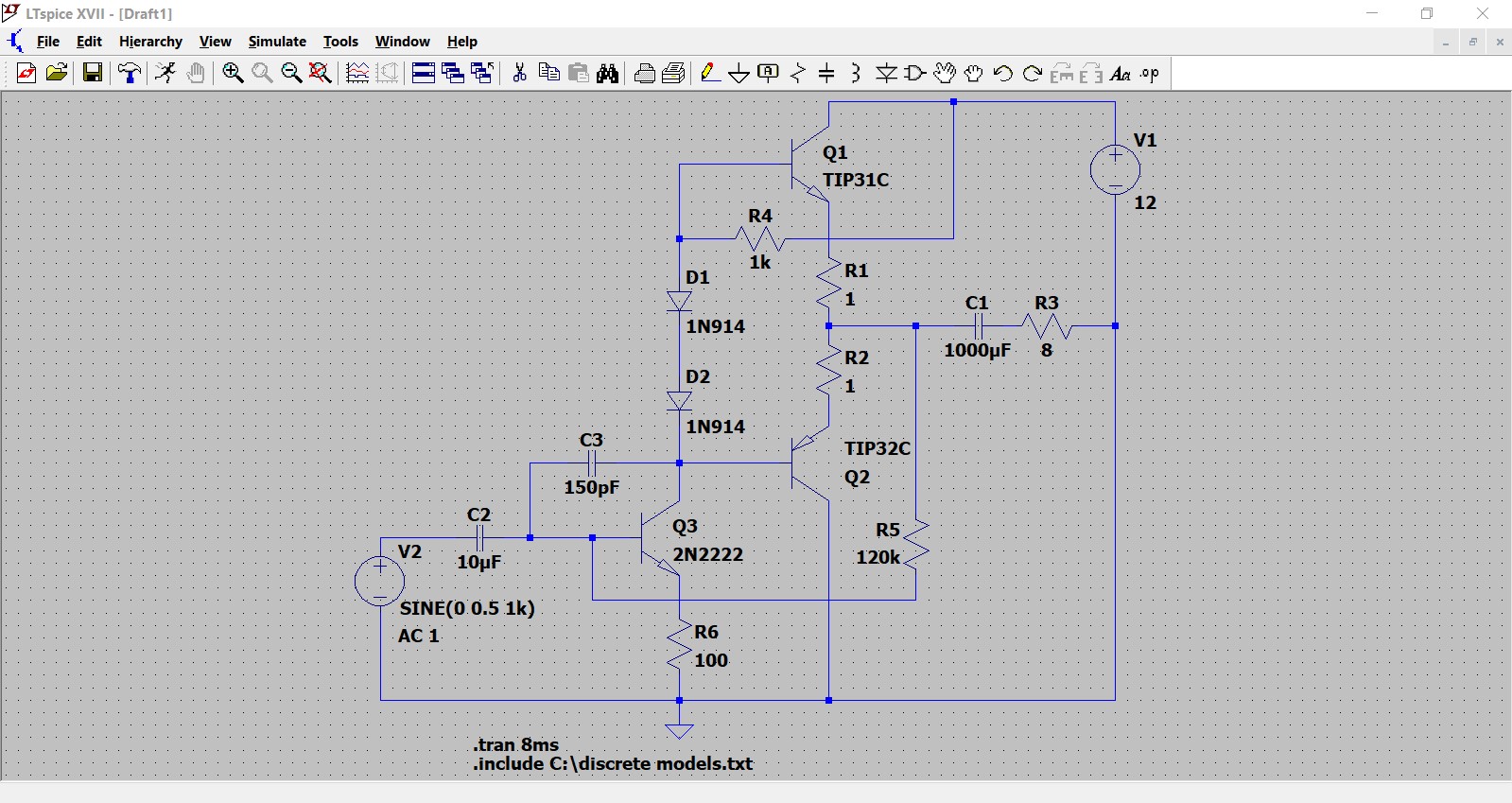The width and height of the screenshot is (1512, 803).
Task: Click the Autorange waveform icon
Action: click(x=357, y=74)
